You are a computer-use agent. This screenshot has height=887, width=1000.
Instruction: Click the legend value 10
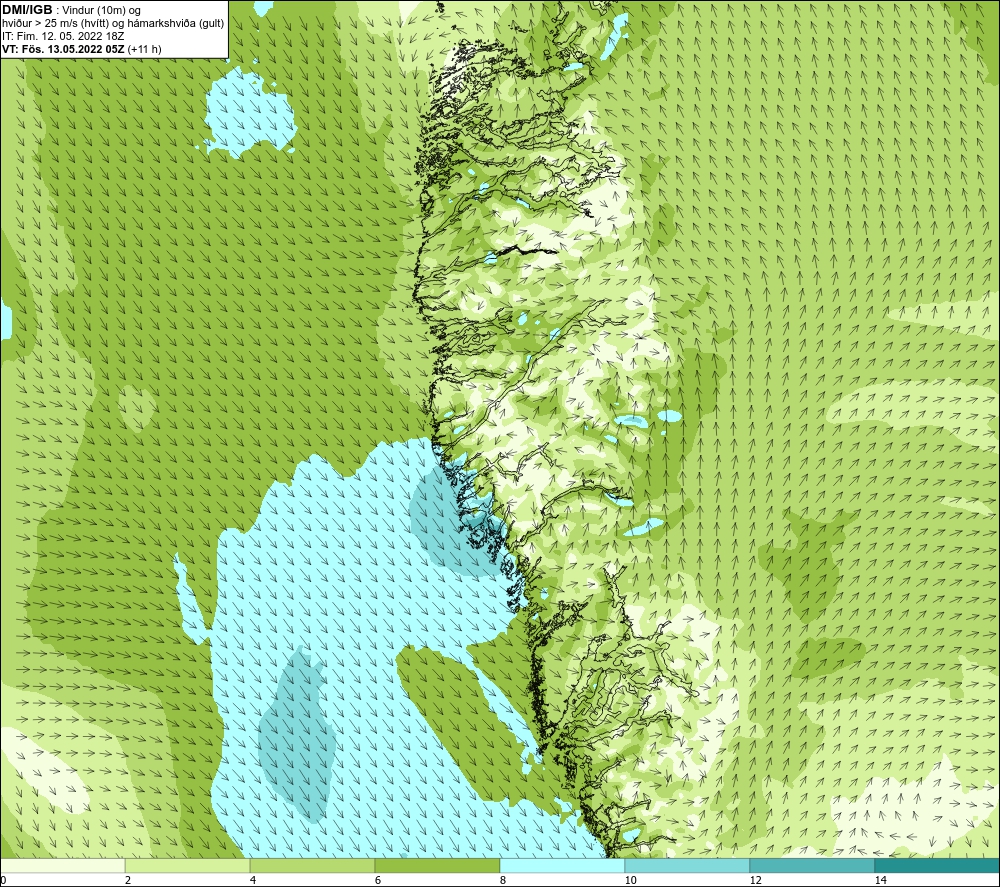[631, 881]
